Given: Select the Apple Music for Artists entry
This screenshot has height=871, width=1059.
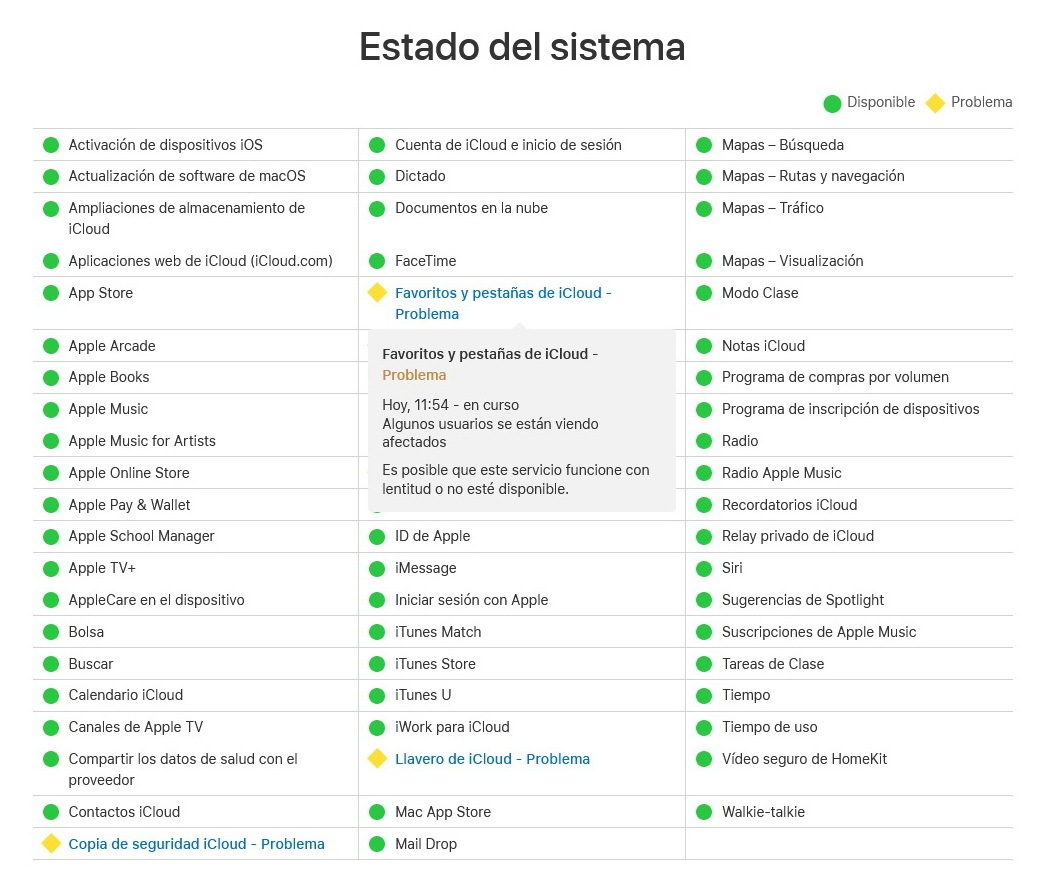Looking at the screenshot, I should [x=142, y=441].
